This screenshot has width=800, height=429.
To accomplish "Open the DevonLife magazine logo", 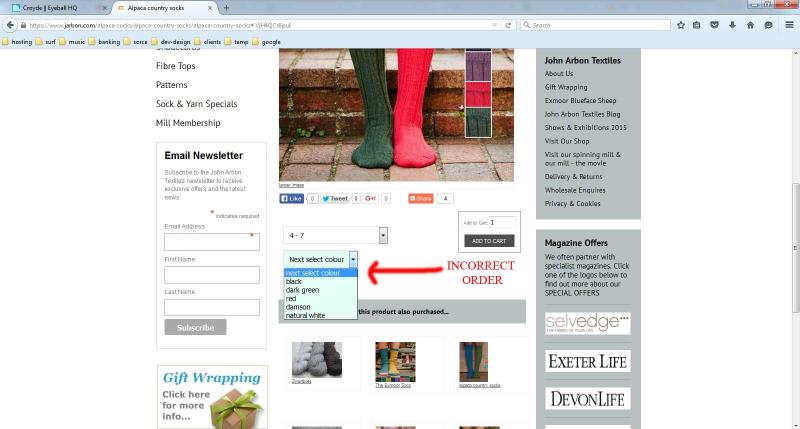I will tap(587, 398).
